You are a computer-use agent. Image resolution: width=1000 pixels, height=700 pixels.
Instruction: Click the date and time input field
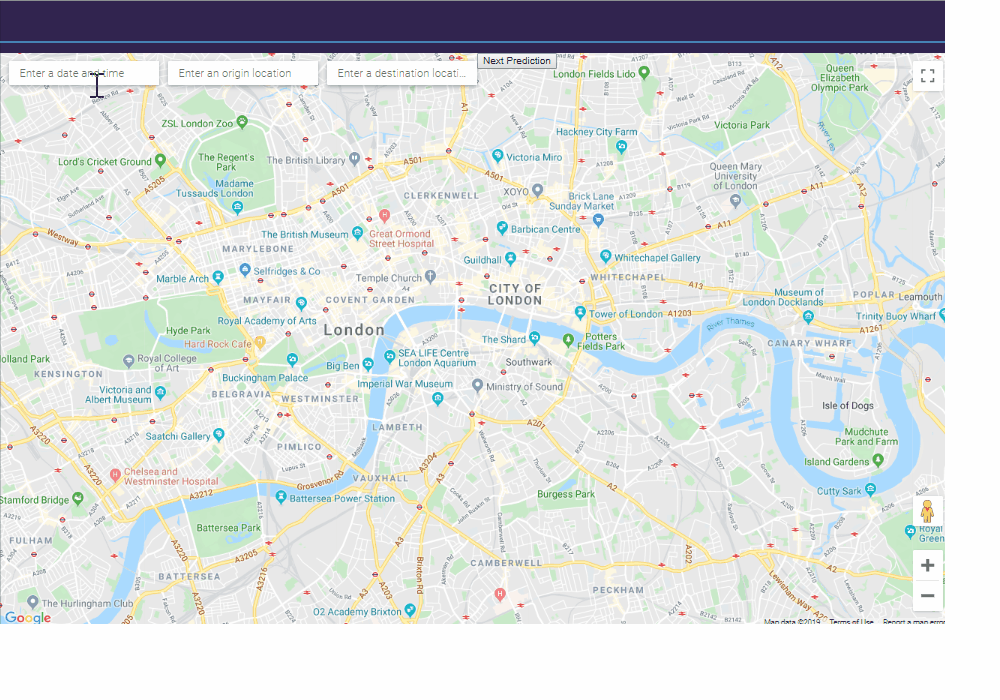(x=84, y=73)
